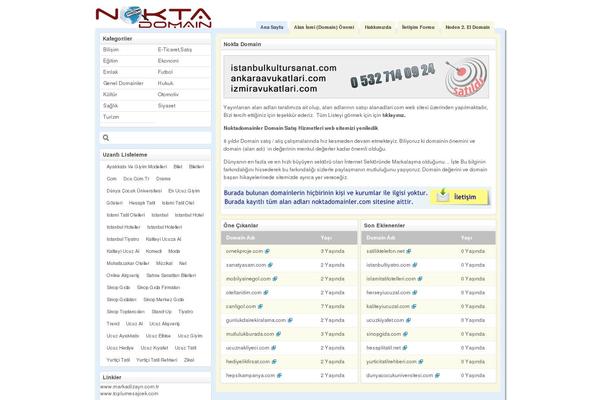Click the Müzikal tag
This screenshot has height=400, width=600.
coord(164,263)
